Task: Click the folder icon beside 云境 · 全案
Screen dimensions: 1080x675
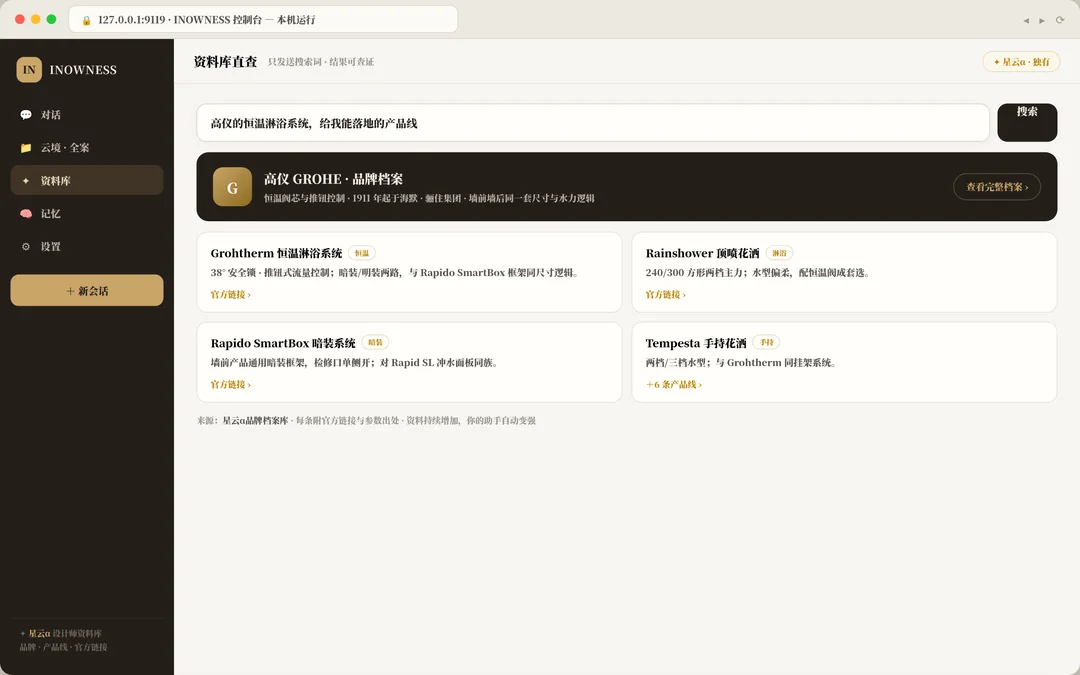Action: (x=25, y=148)
